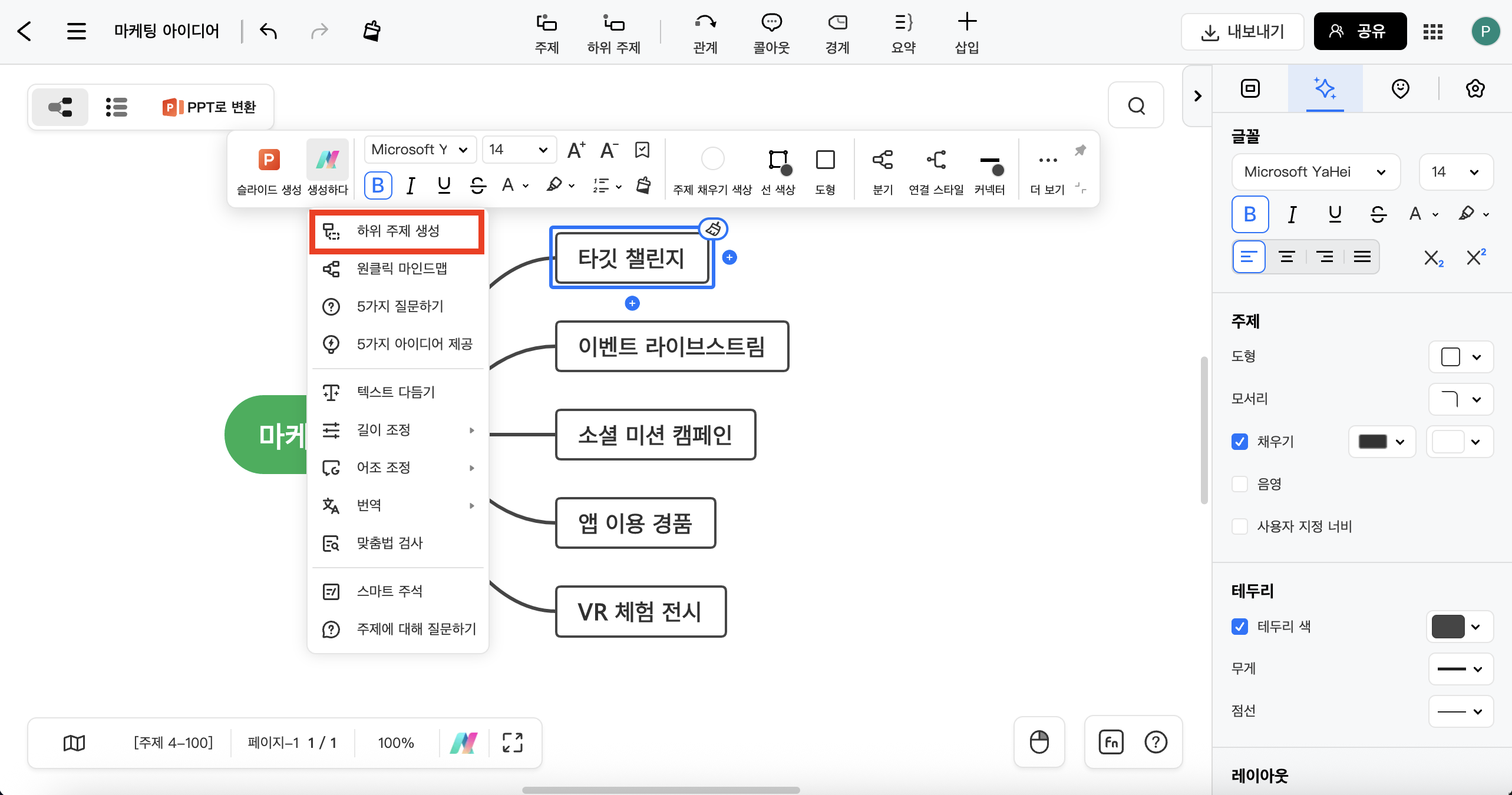Switch to outline list view icon
Image resolution: width=1512 pixels, height=795 pixels.
(x=116, y=107)
